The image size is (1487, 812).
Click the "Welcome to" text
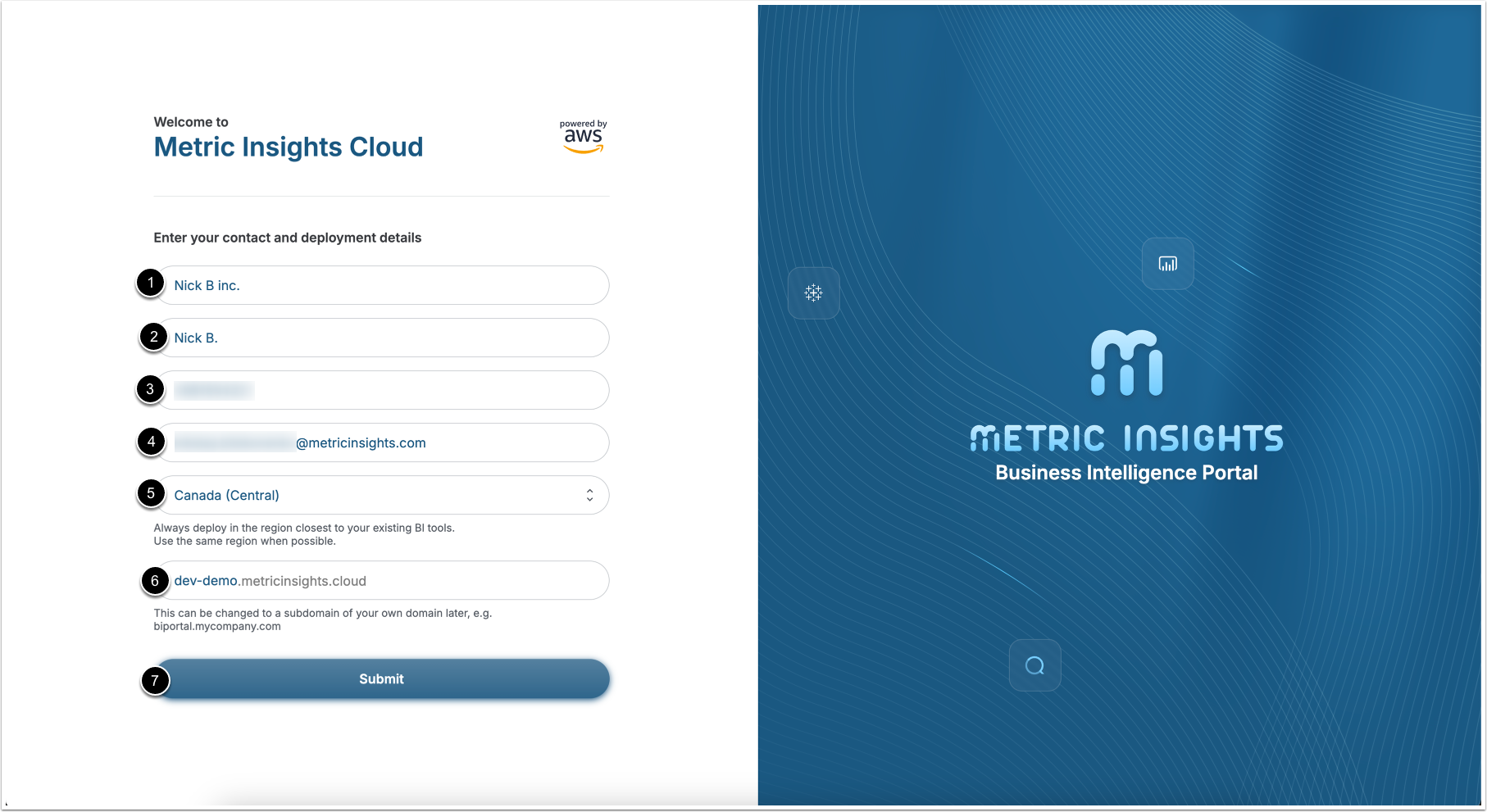pyautogui.click(x=191, y=122)
